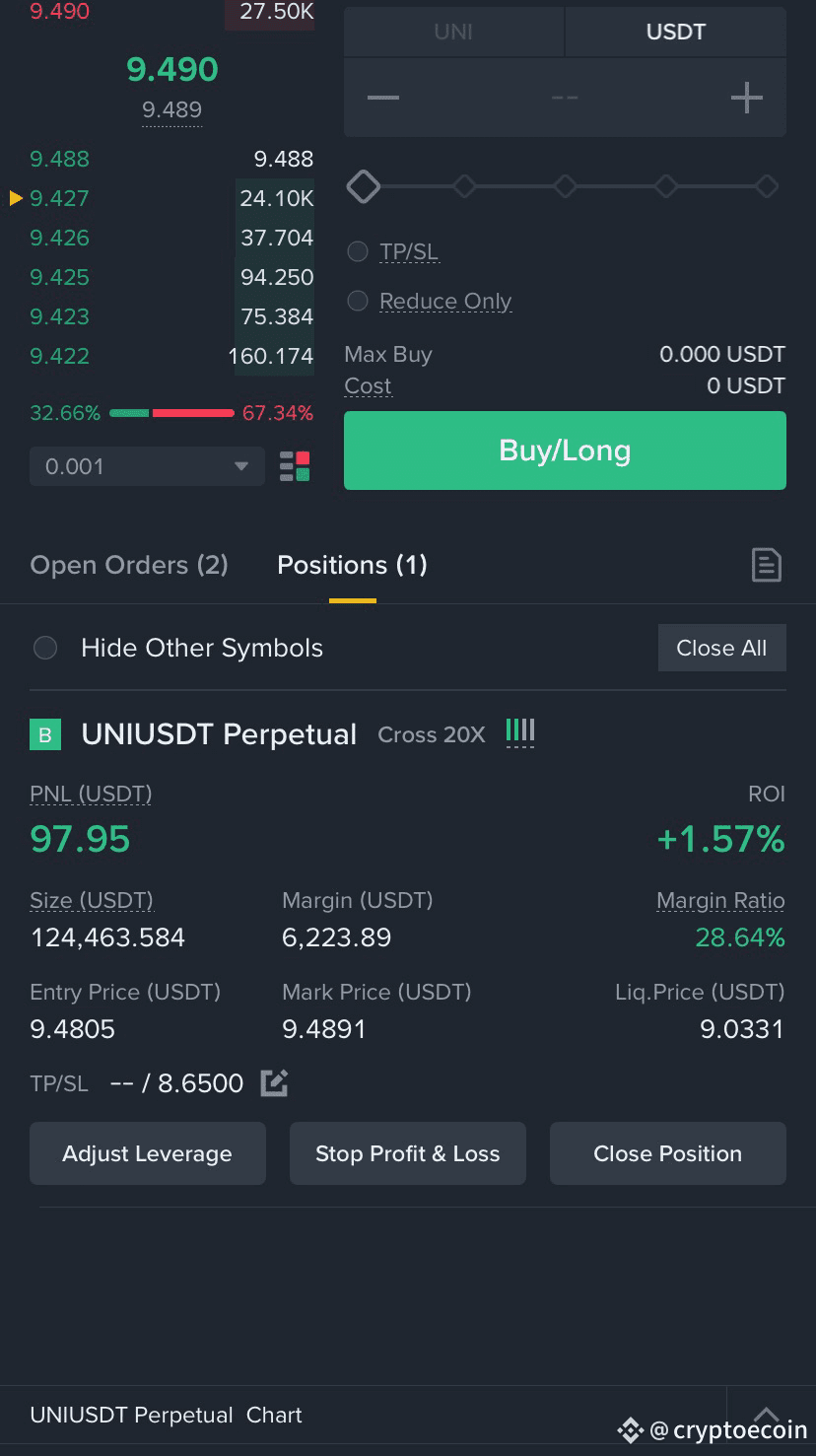Image resolution: width=816 pixels, height=1456 pixels.
Task: Expand the chart with the up chevron
Action: point(767,1415)
